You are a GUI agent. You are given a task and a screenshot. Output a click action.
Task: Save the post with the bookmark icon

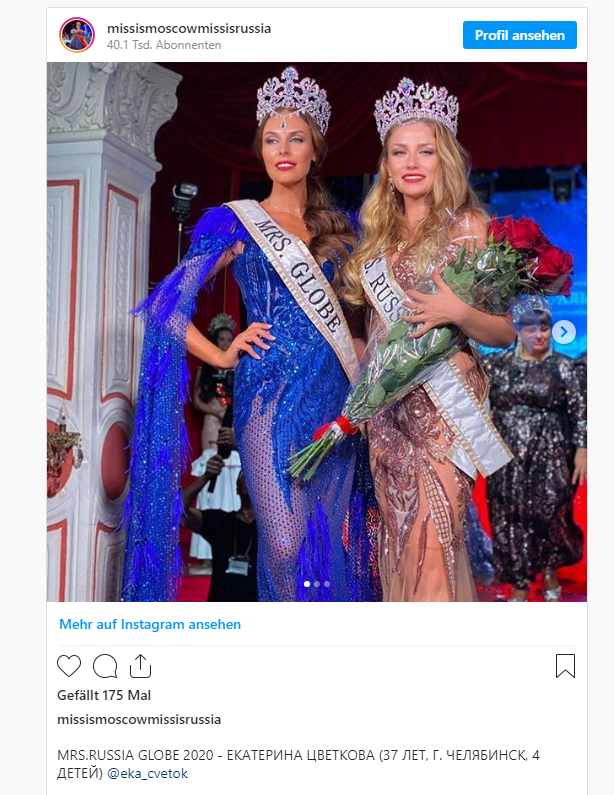[x=565, y=666]
